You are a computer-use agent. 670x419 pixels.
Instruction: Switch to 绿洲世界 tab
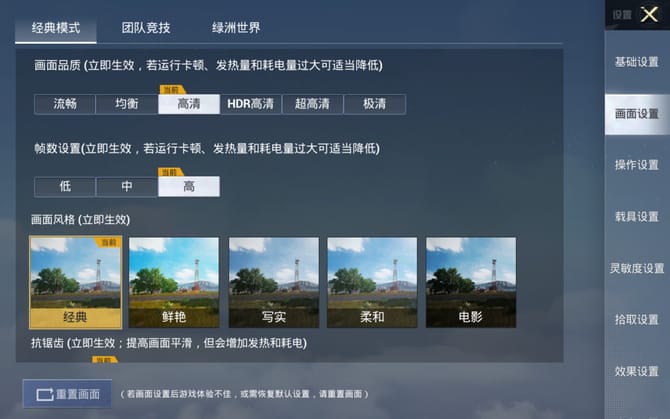pos(236,28)
